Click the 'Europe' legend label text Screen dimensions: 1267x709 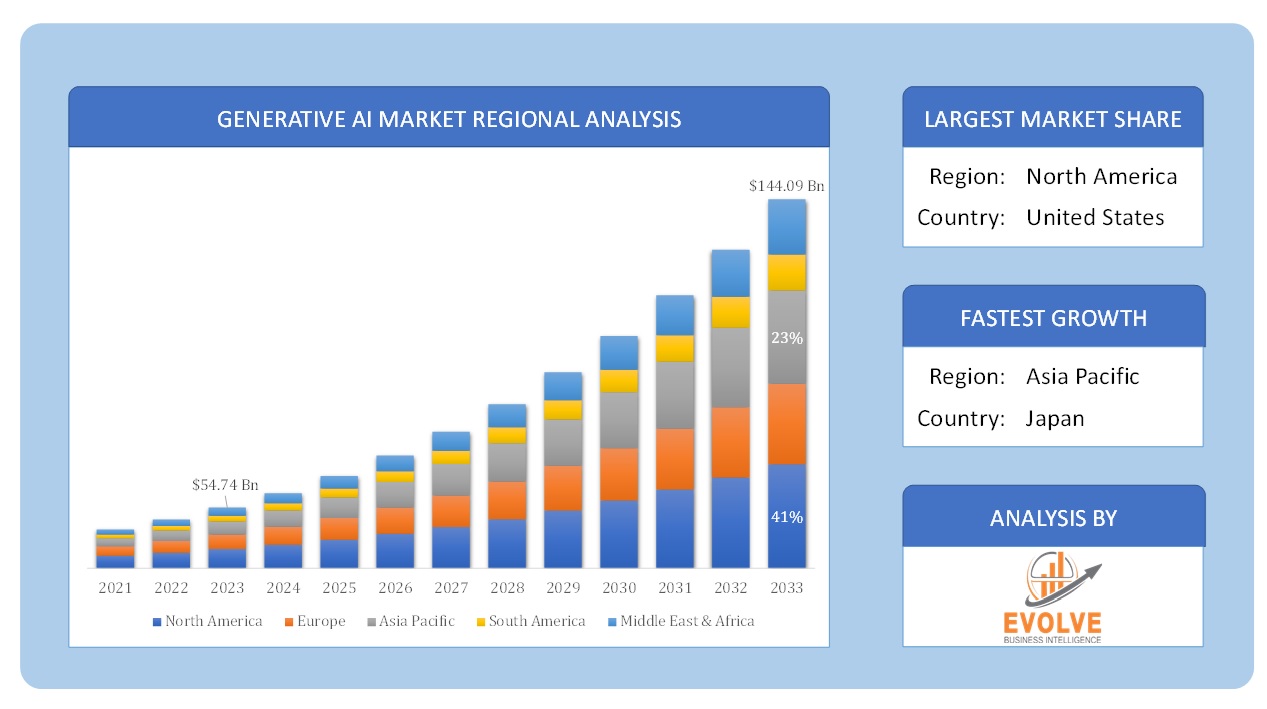pos(321,622)
